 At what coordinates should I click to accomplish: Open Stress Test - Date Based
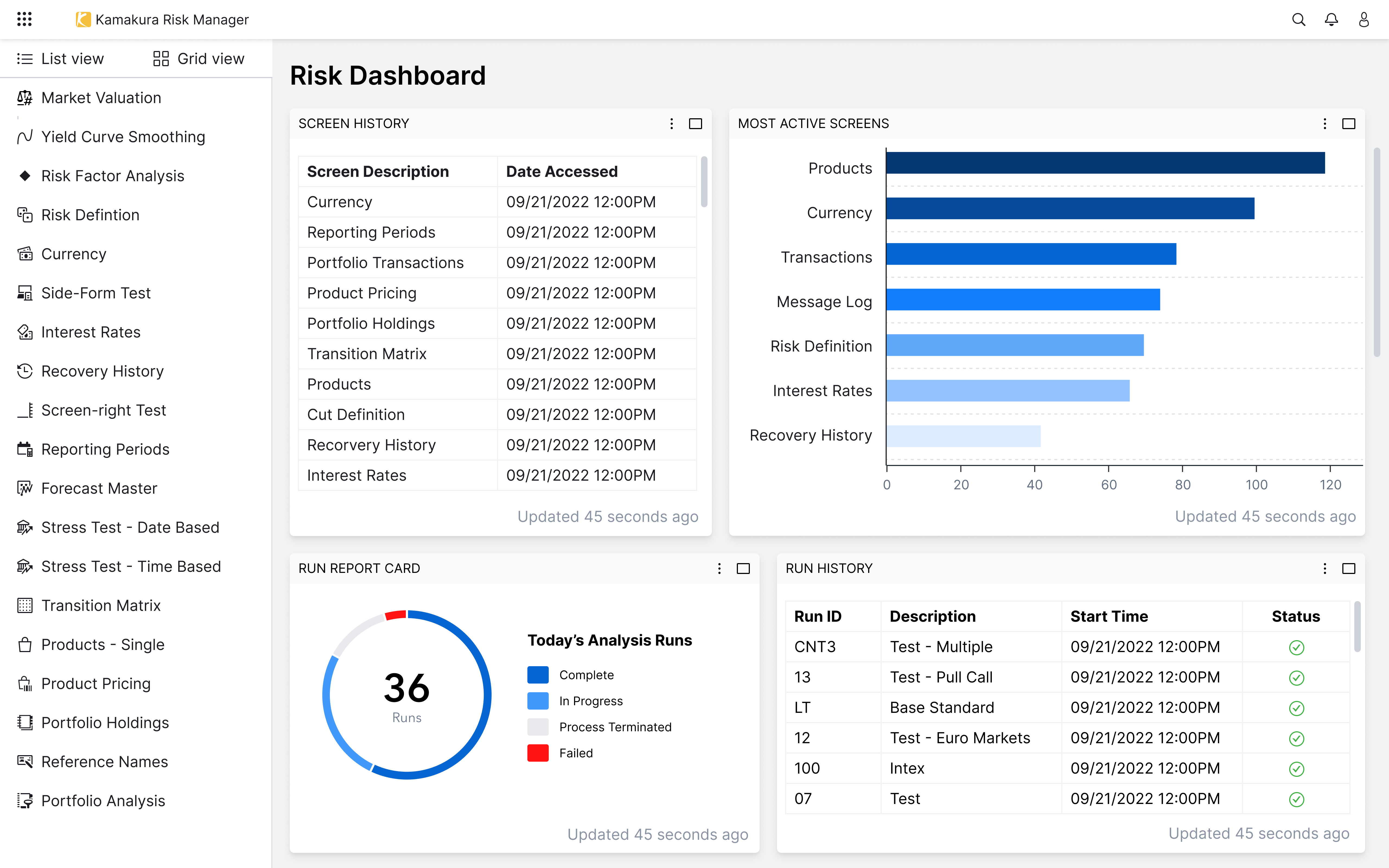coord(130,527)
